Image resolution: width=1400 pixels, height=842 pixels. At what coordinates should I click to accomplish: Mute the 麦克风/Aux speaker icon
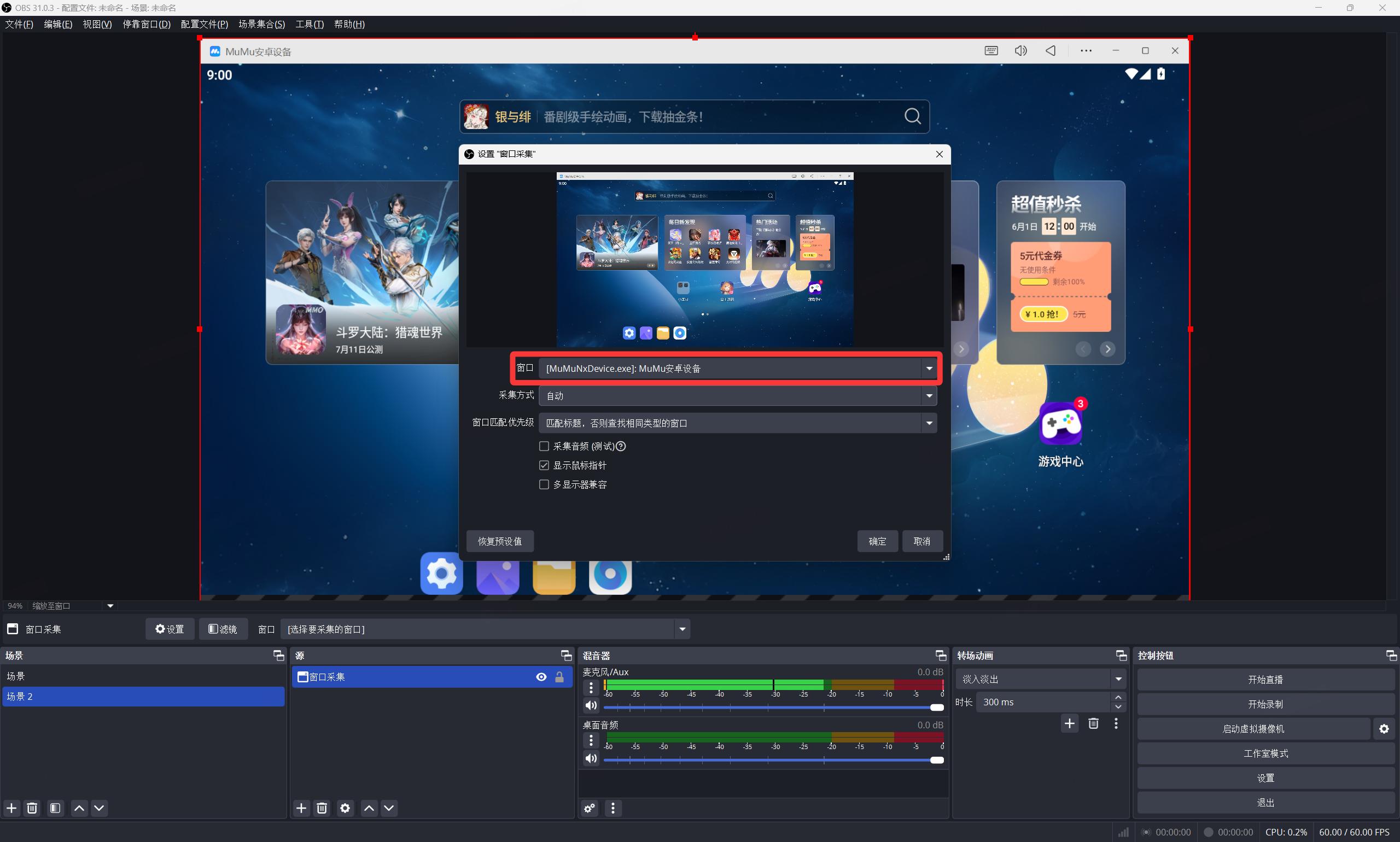pos(591,705)
